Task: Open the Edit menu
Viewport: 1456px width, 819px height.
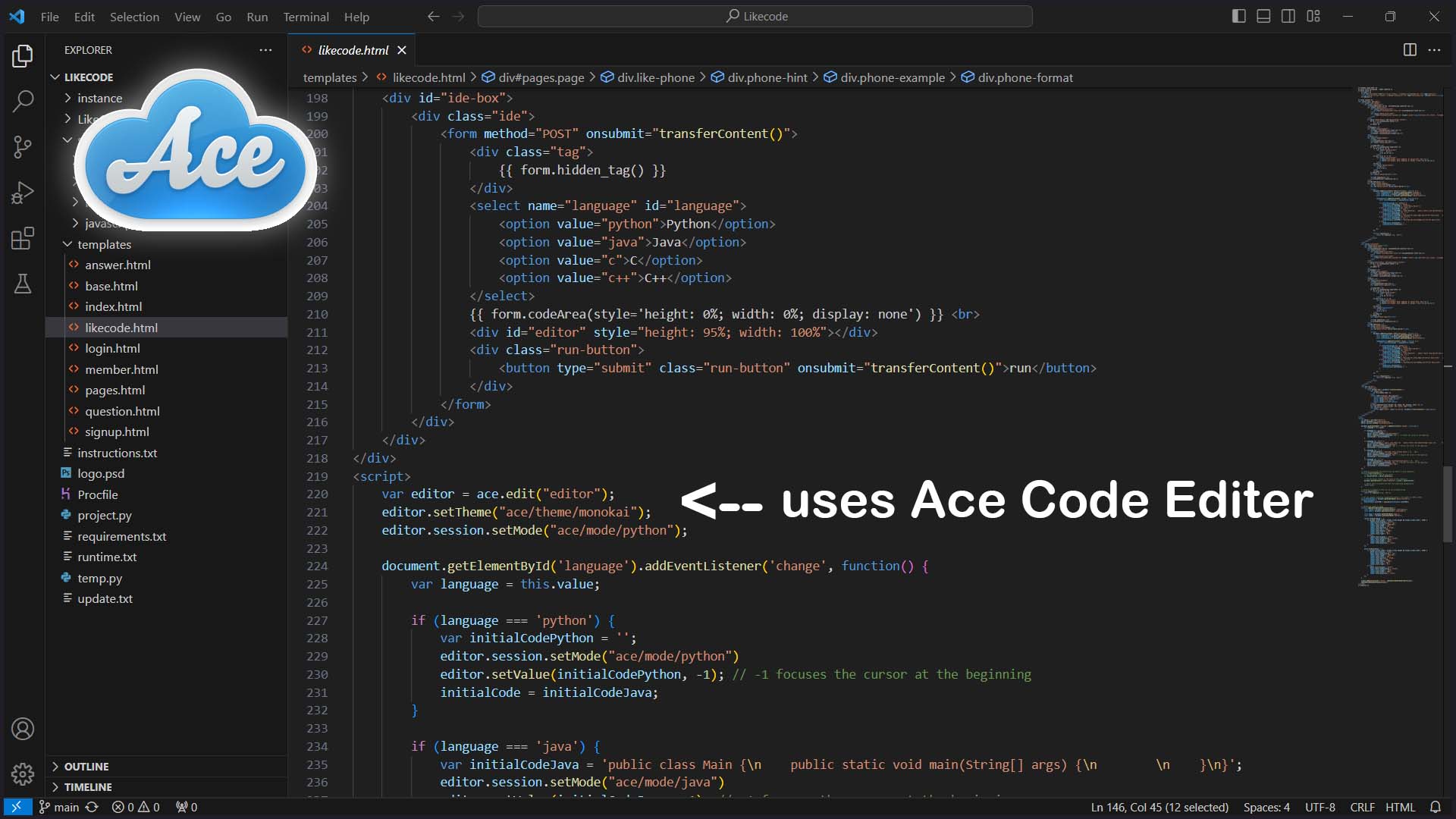Action: [84, 17]
